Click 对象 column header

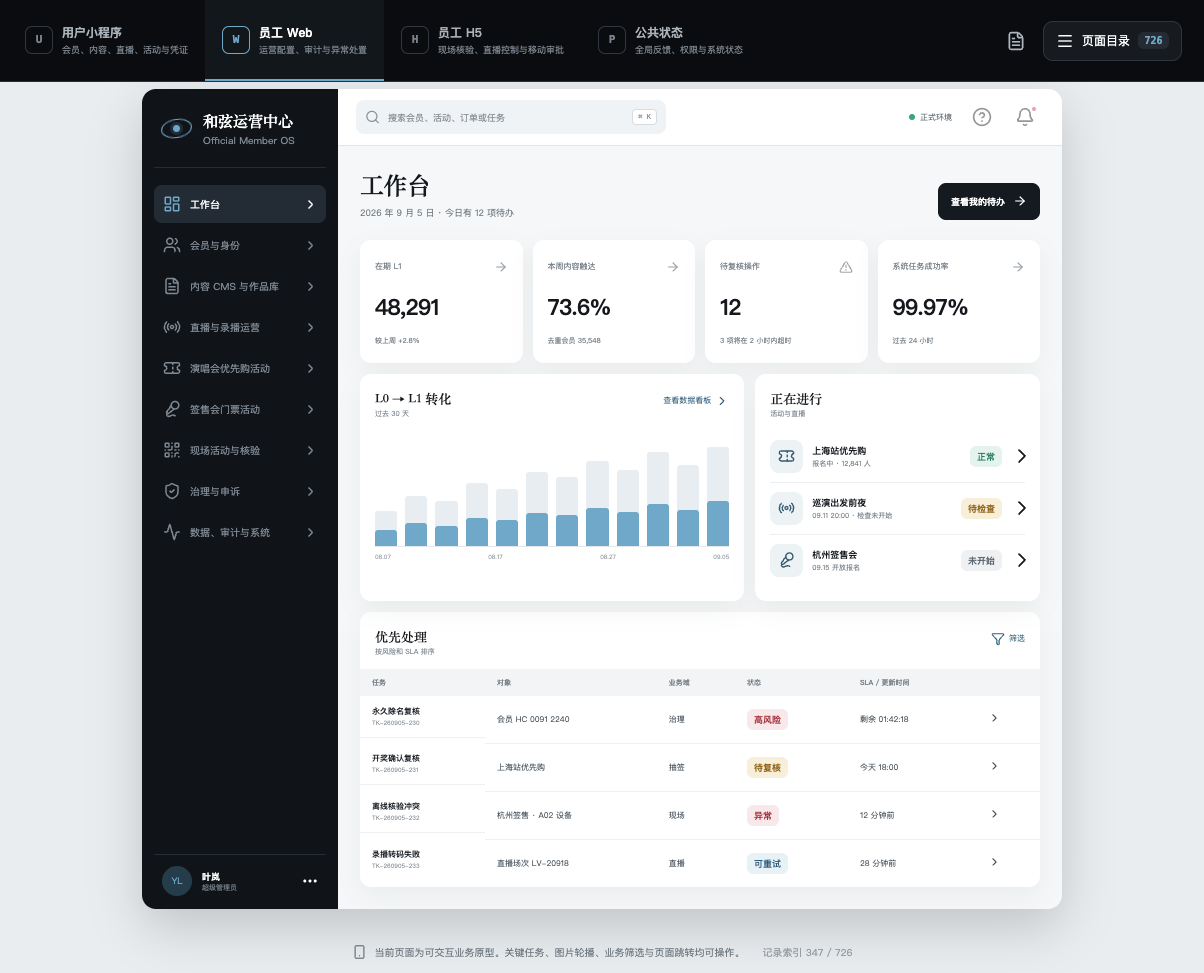(504, 683)
